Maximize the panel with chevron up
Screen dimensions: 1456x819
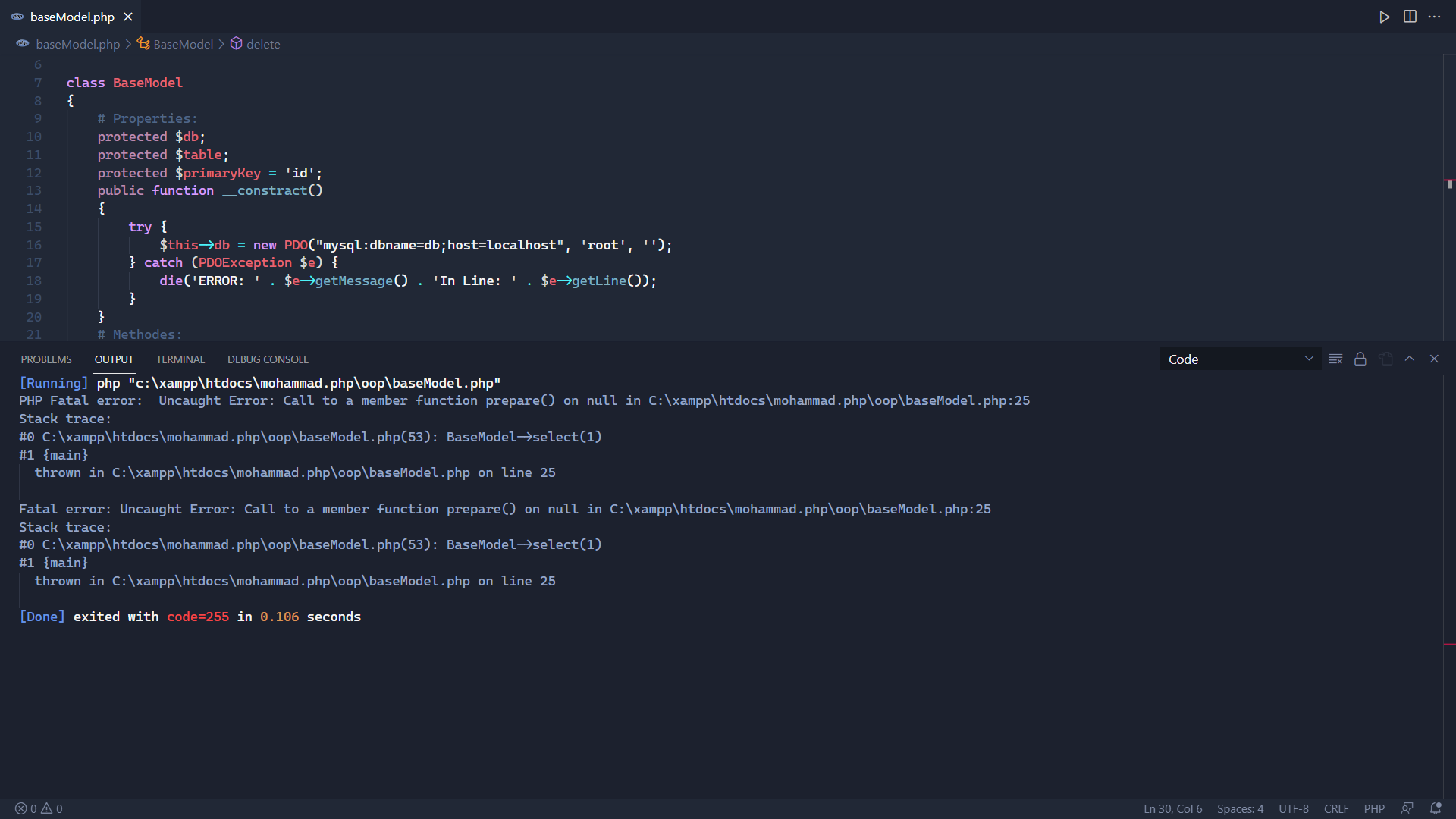coord(1410,359)
